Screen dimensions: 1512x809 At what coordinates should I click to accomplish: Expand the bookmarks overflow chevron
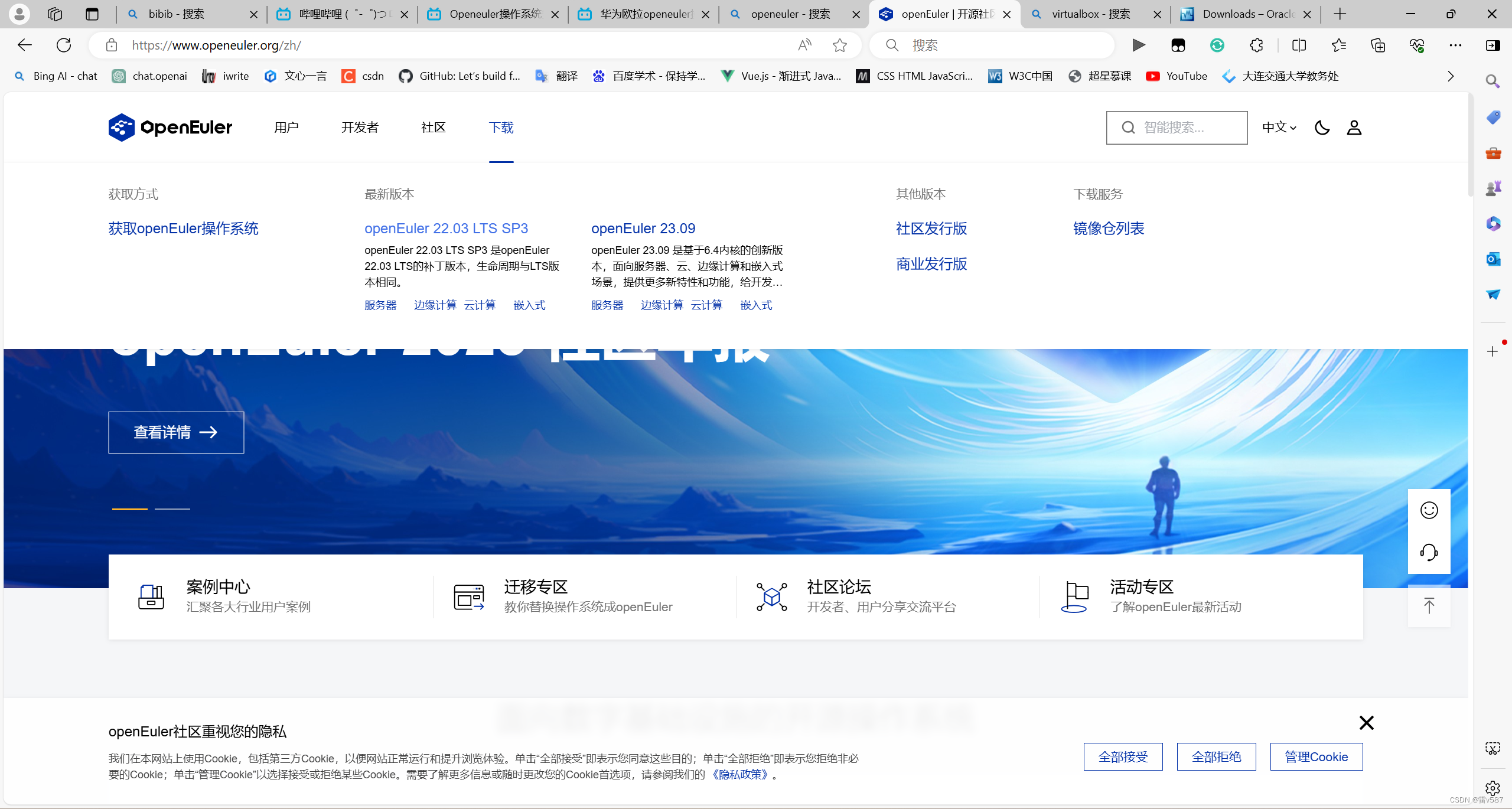[1451, 76]
